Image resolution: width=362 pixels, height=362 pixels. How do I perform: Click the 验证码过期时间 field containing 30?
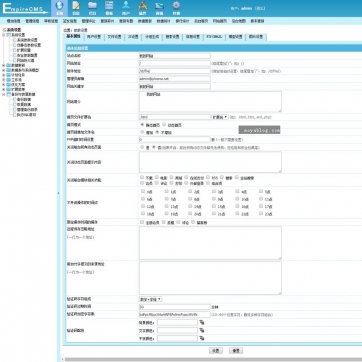click(175, 307)
